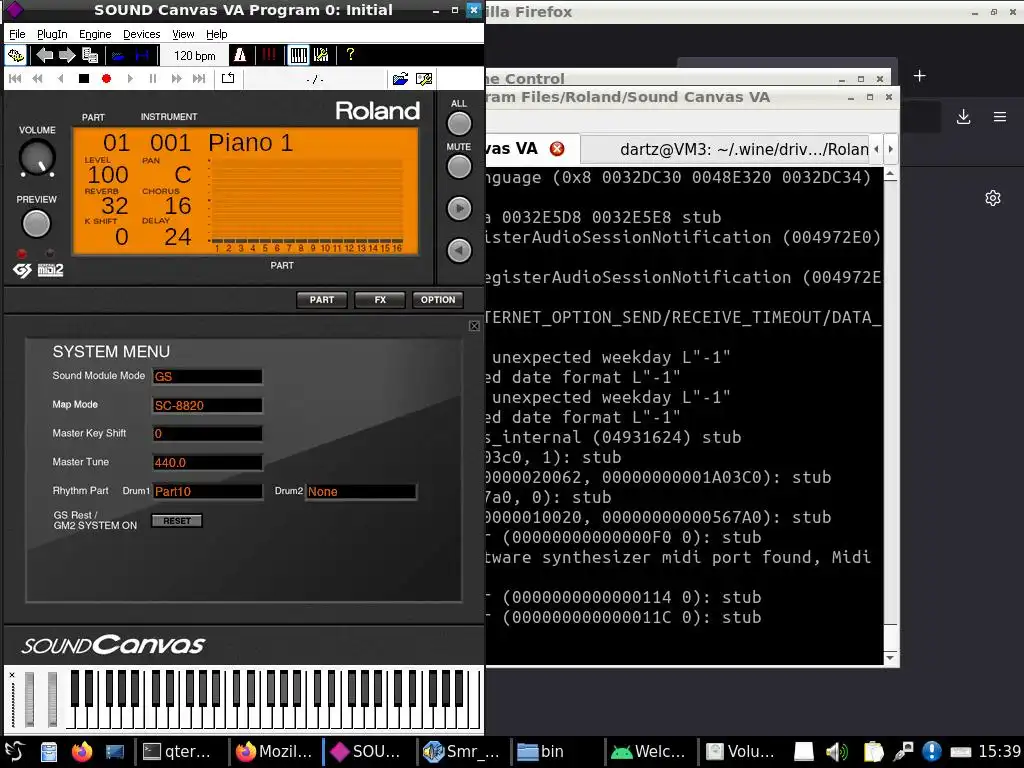Click the play transport button

click(x=130, y=79)
